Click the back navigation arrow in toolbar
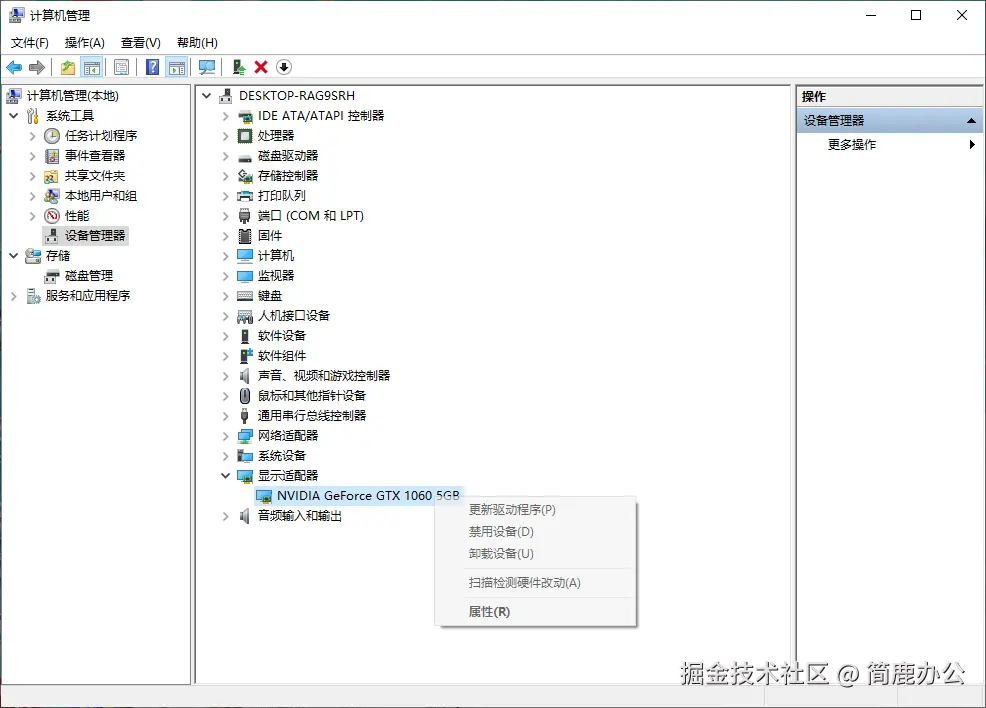Viewport: 986px width, 708px height. 14,67
